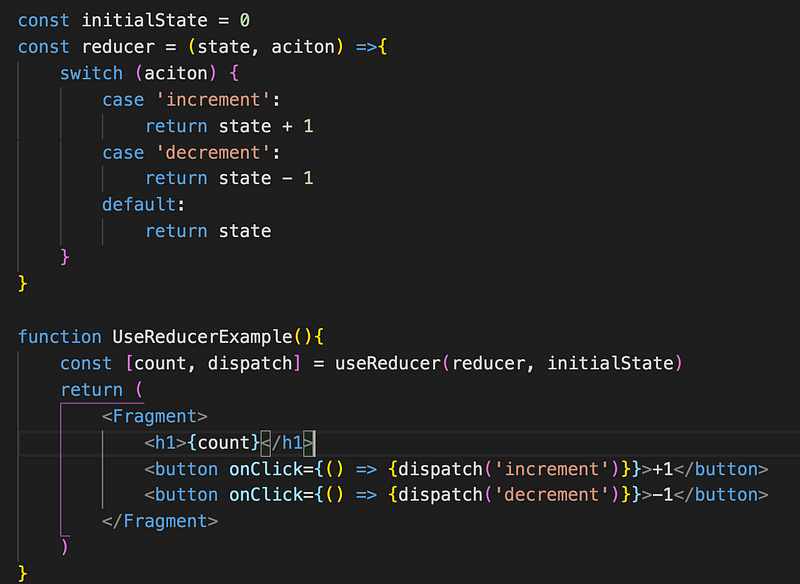Click the closing h1 tag
The height and width of the screenshot is (584, 800).
[289, 442]
